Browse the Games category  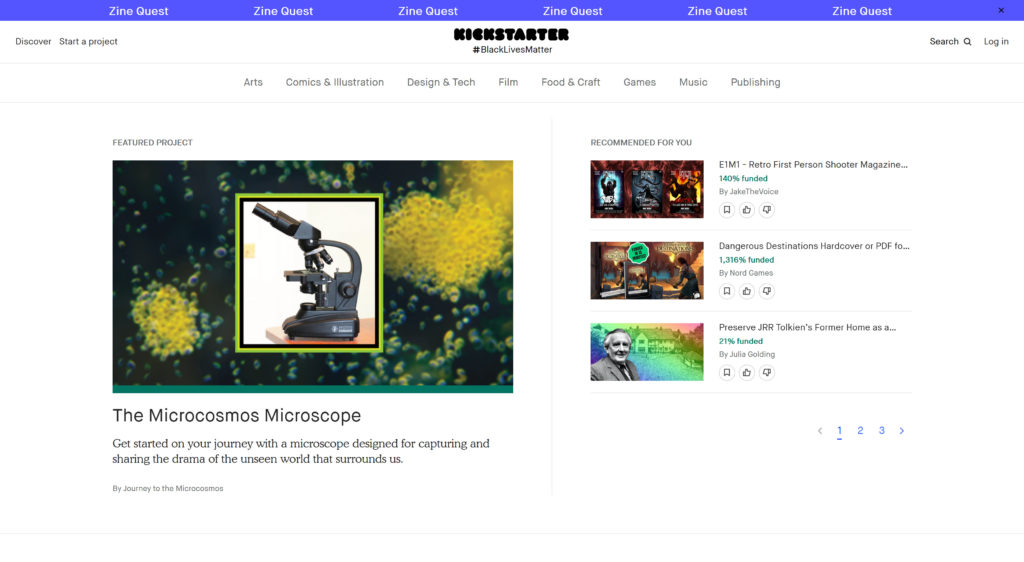(639, 82)
